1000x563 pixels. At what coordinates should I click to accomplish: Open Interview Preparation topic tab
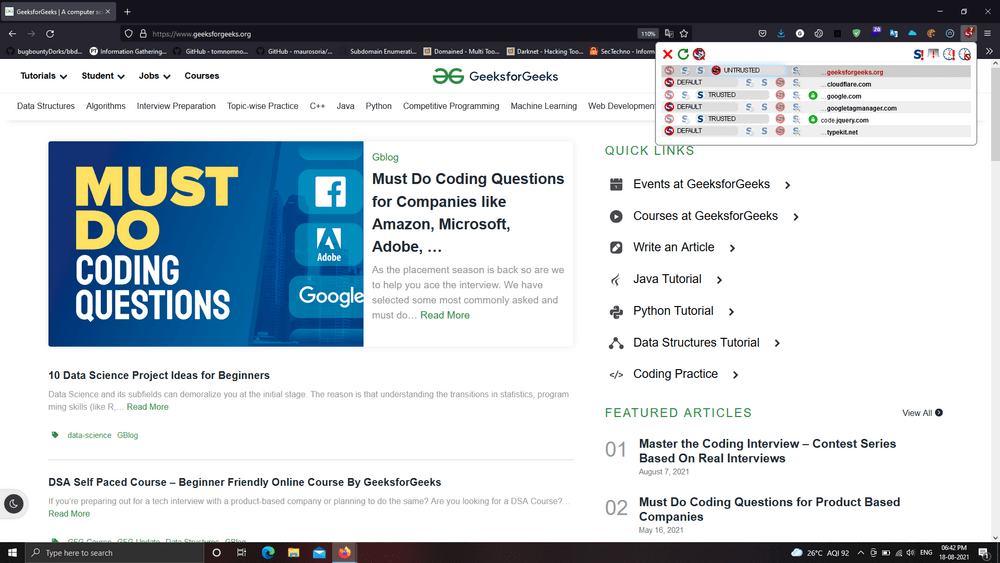coord(176,106)
